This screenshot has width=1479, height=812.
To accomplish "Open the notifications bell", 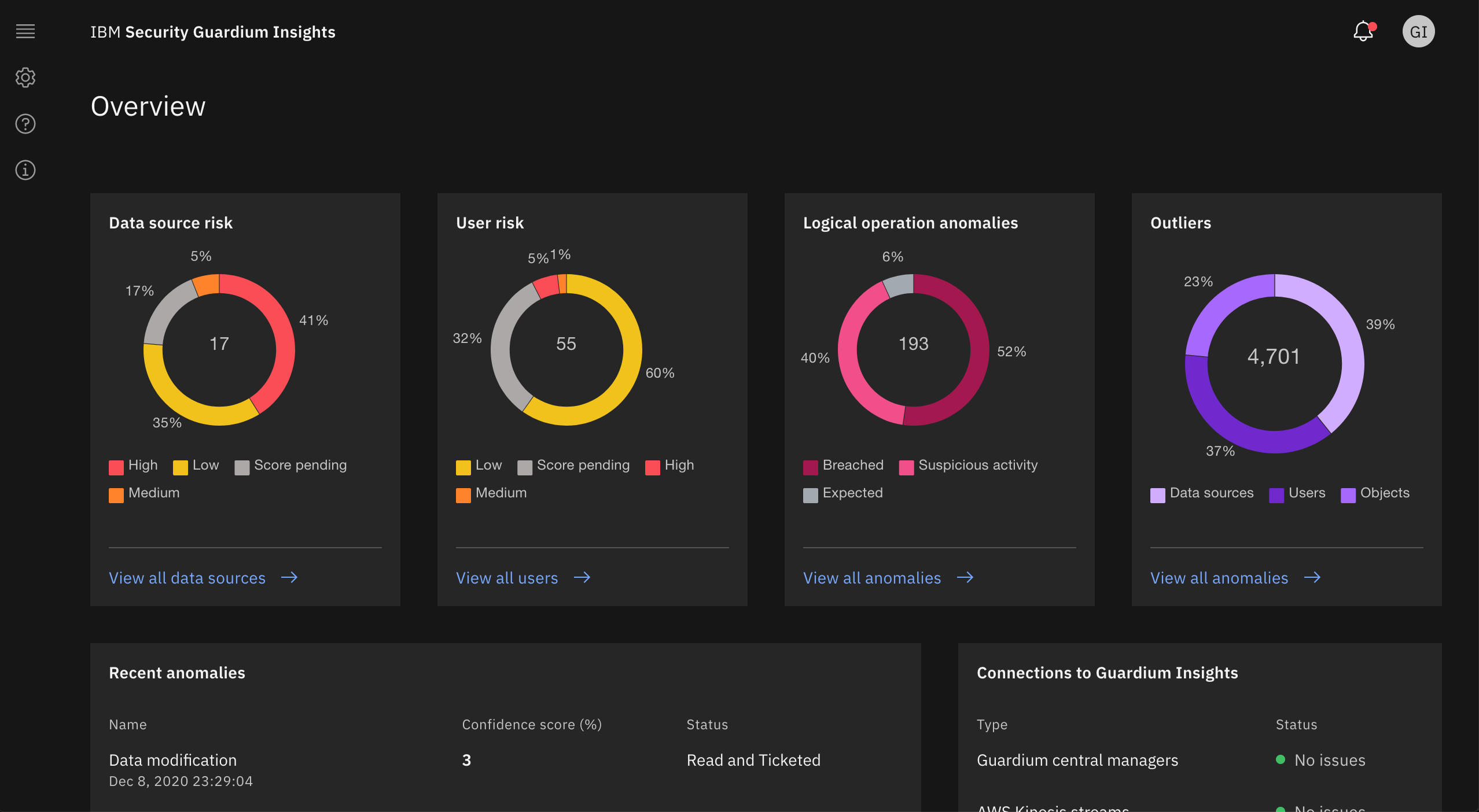I will [x=1364, y=31].
